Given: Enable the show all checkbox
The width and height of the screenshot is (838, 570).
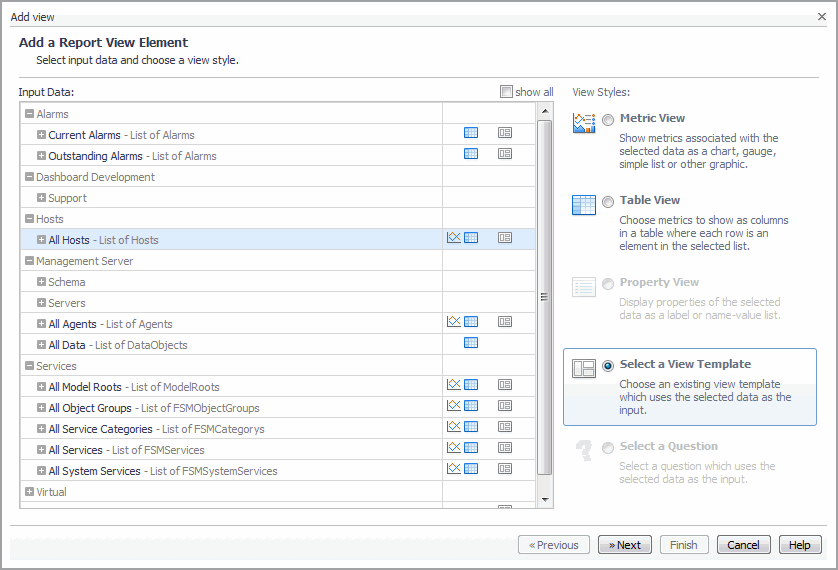Looking at the screenshot, I should point(506,92).
